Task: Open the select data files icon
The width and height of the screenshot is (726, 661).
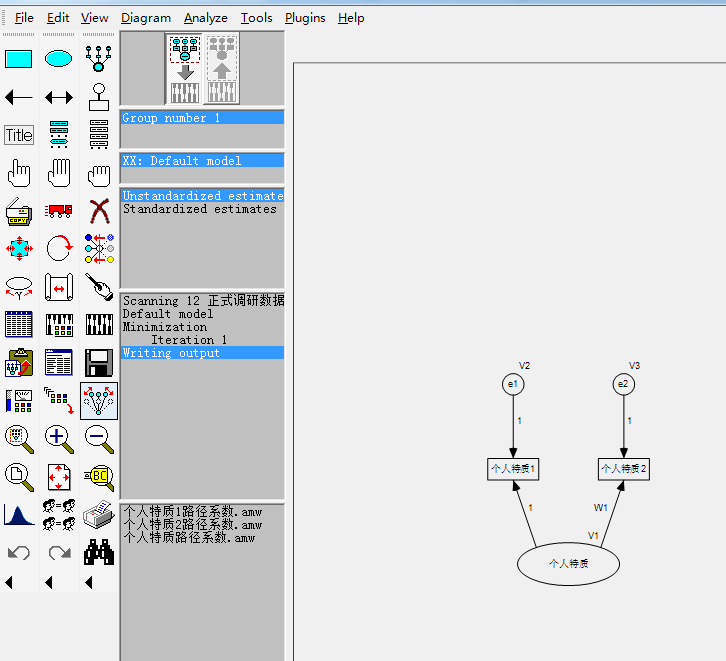Action: pyautogui.click(x=19, y=324)
